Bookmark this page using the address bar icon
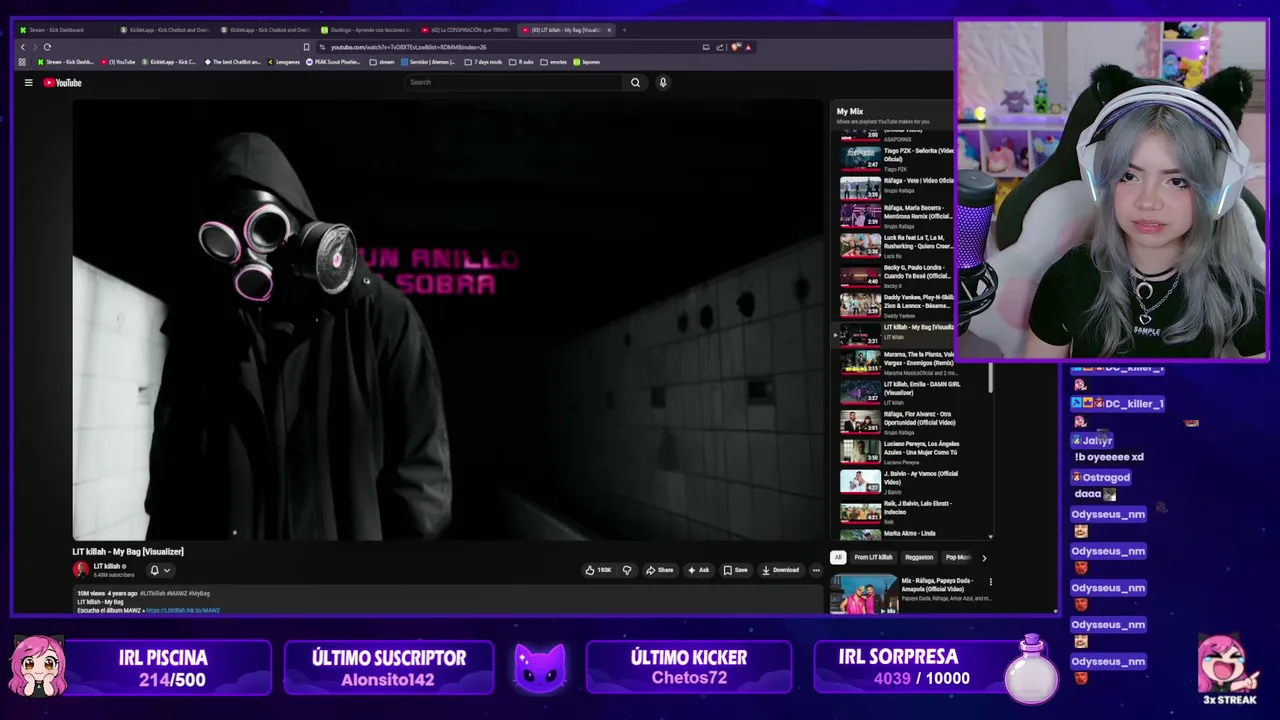 (x=306, y=47)
